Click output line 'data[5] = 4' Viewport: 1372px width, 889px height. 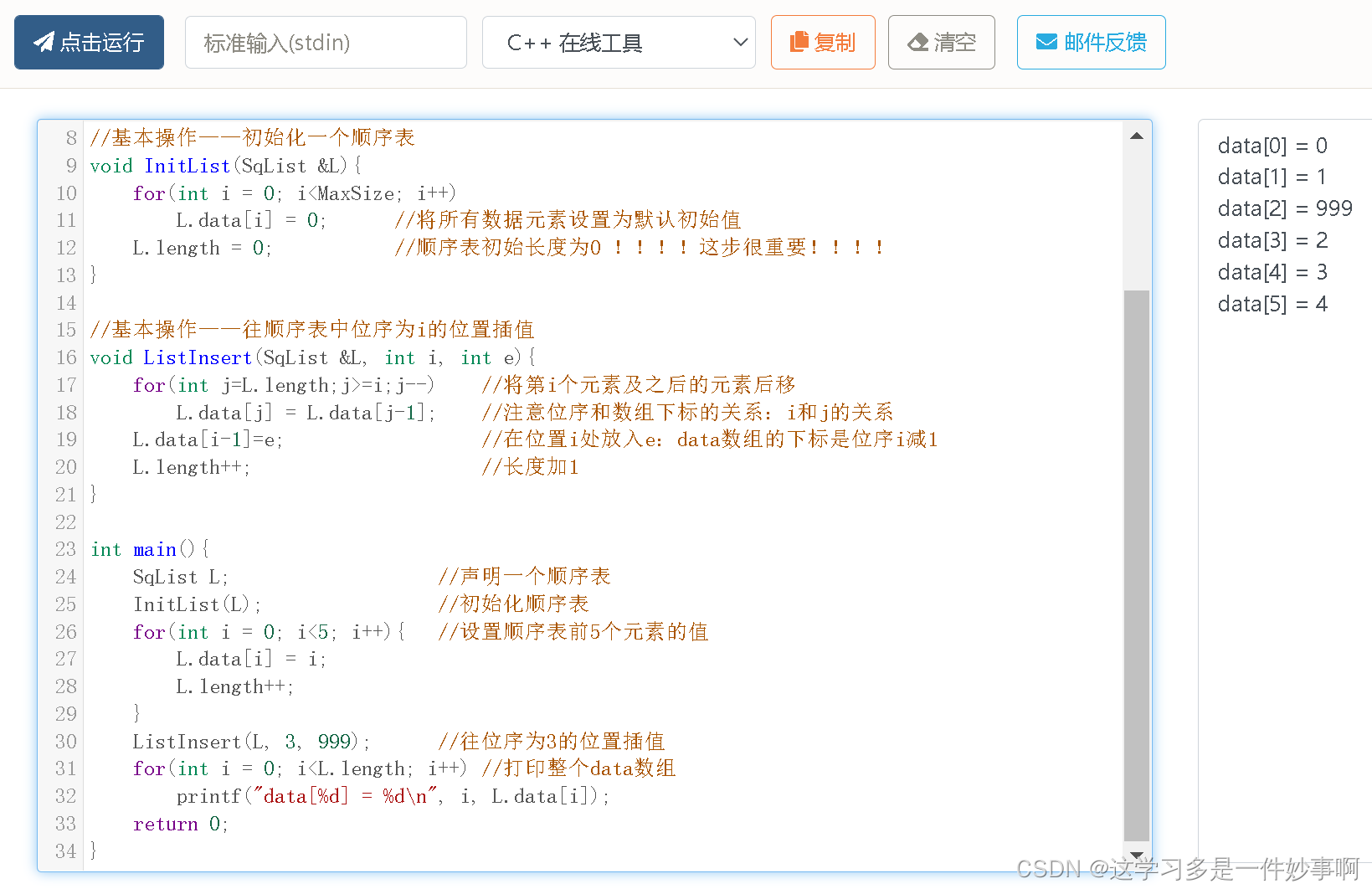click(1272, 304)
